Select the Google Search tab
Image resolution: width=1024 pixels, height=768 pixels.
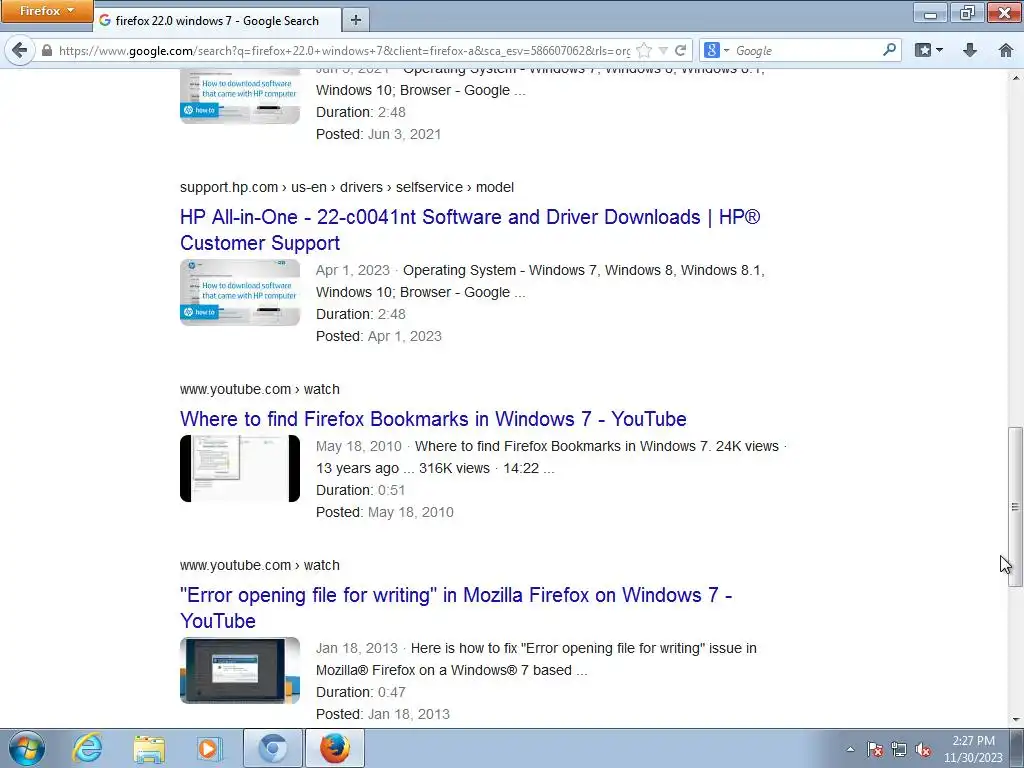point(217,20)
